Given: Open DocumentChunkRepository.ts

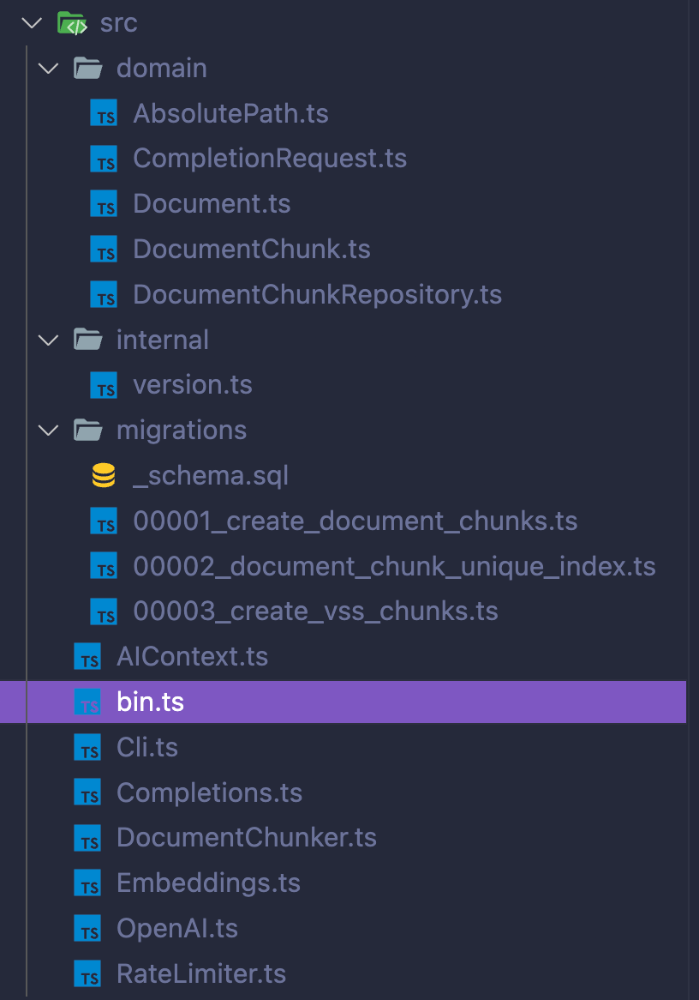Looking at the screenshot, I should click(x=317, y=295).
